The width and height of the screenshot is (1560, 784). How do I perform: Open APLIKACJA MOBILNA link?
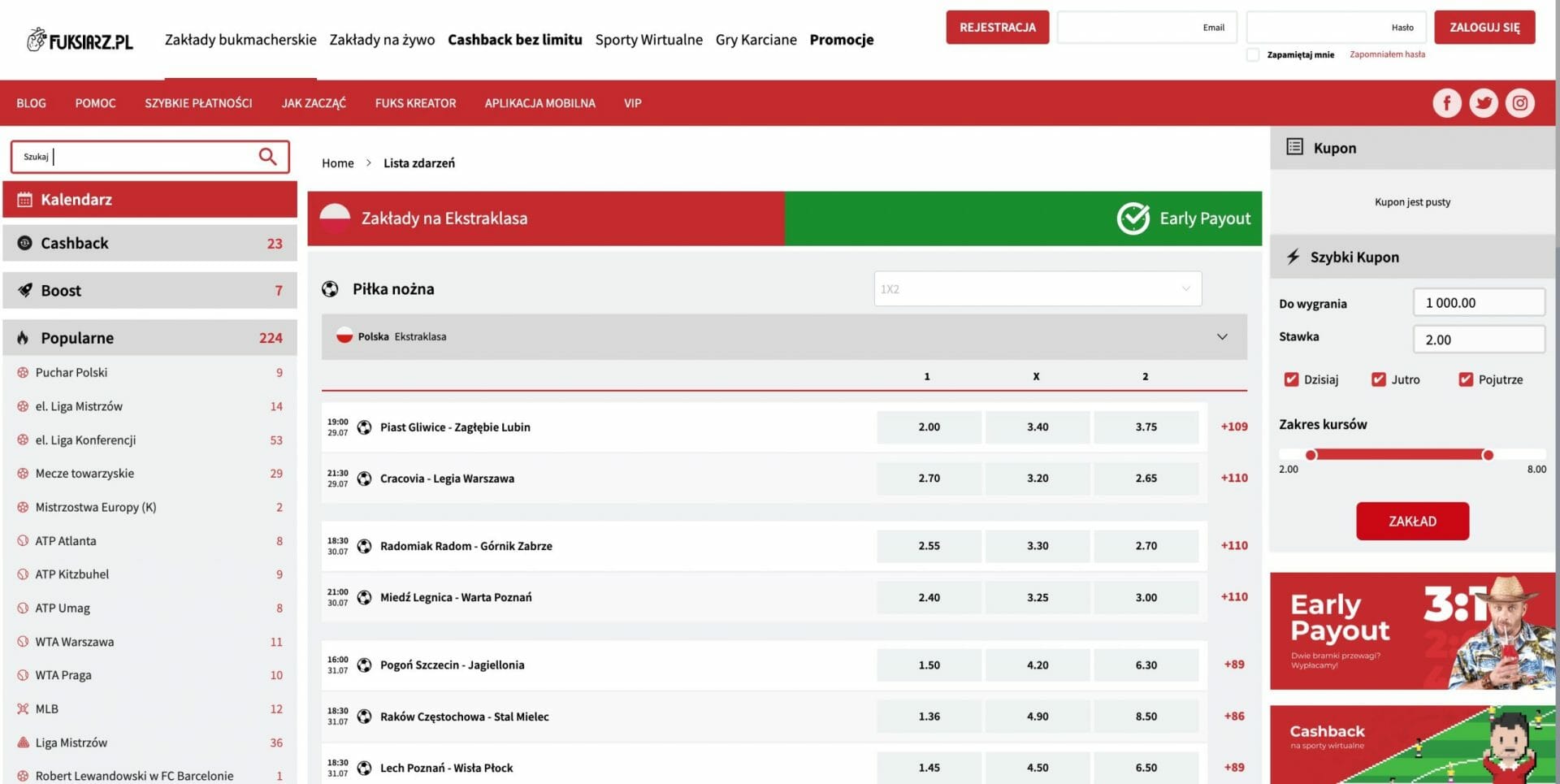point(539,103)
